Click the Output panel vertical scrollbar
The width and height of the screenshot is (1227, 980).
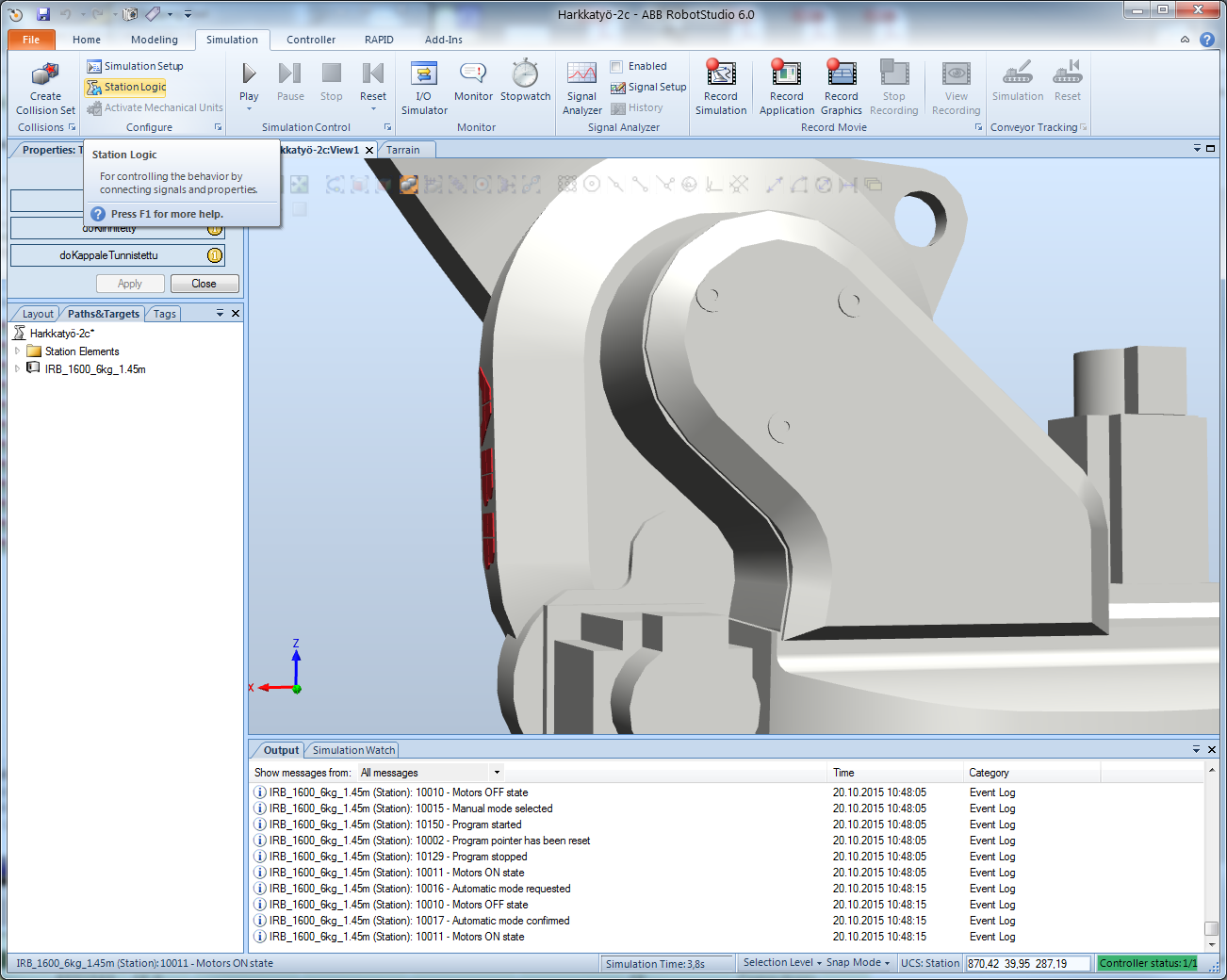tap(1212, 857)
